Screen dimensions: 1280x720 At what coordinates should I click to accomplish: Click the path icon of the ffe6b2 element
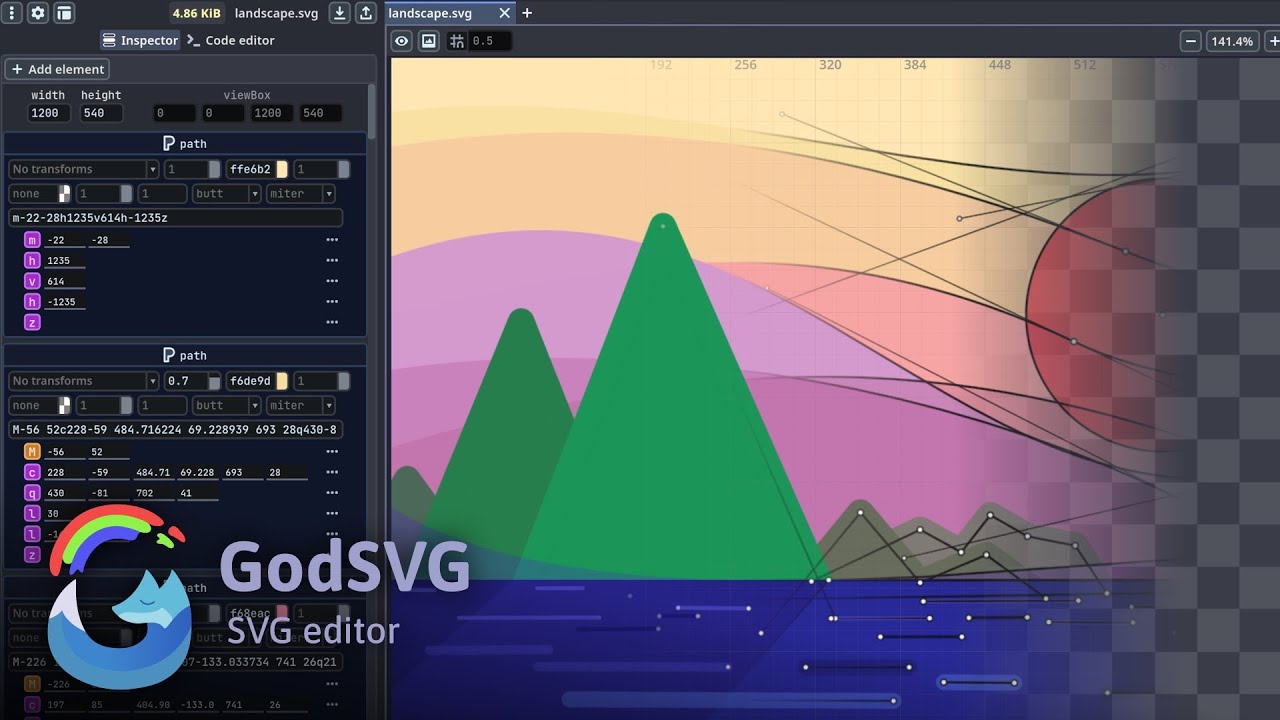click(168, 144)
